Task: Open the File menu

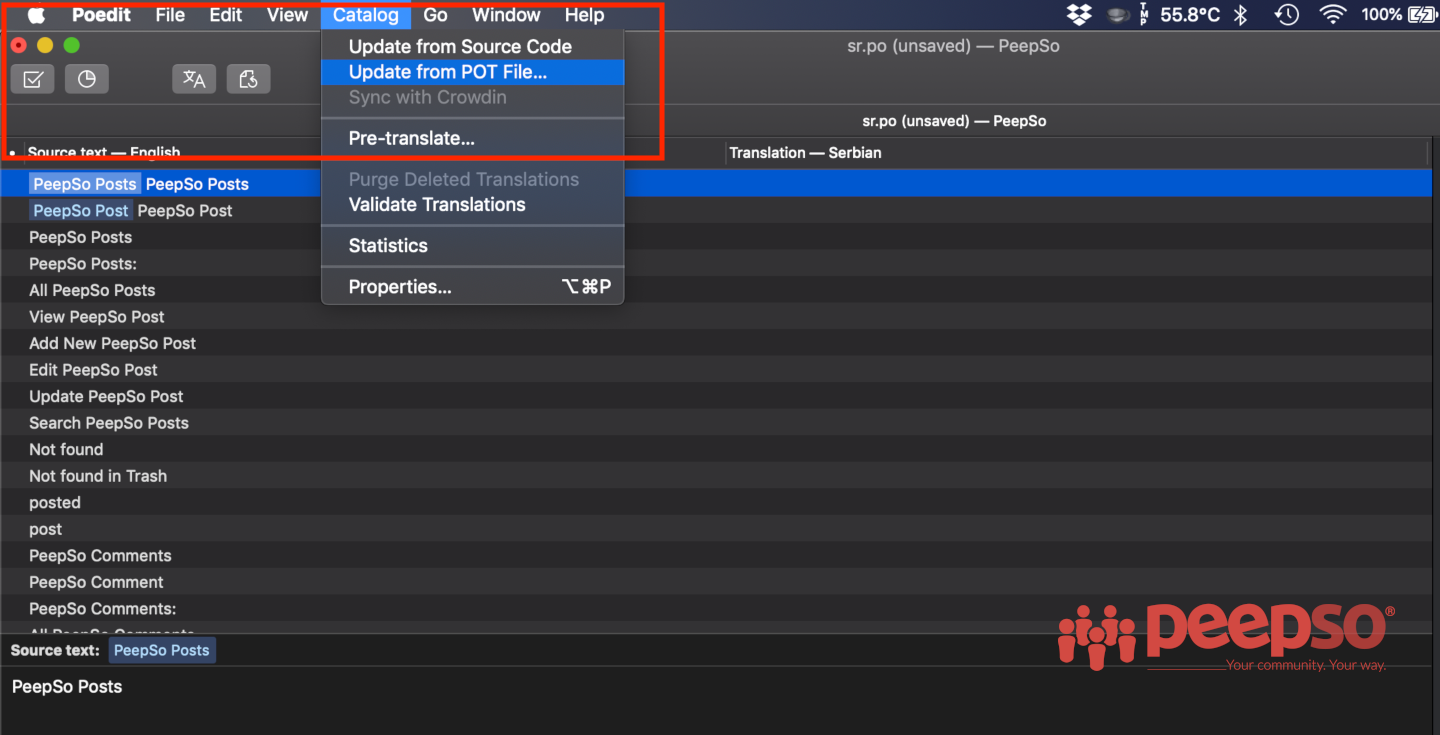Action: [x=170, y=15]
